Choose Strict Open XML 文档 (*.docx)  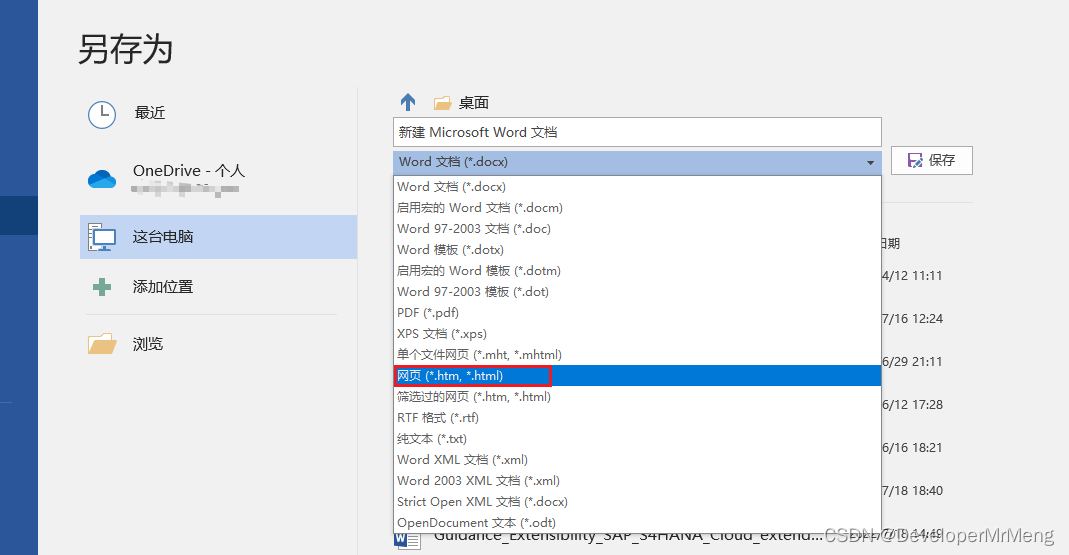tap(637, 502)
